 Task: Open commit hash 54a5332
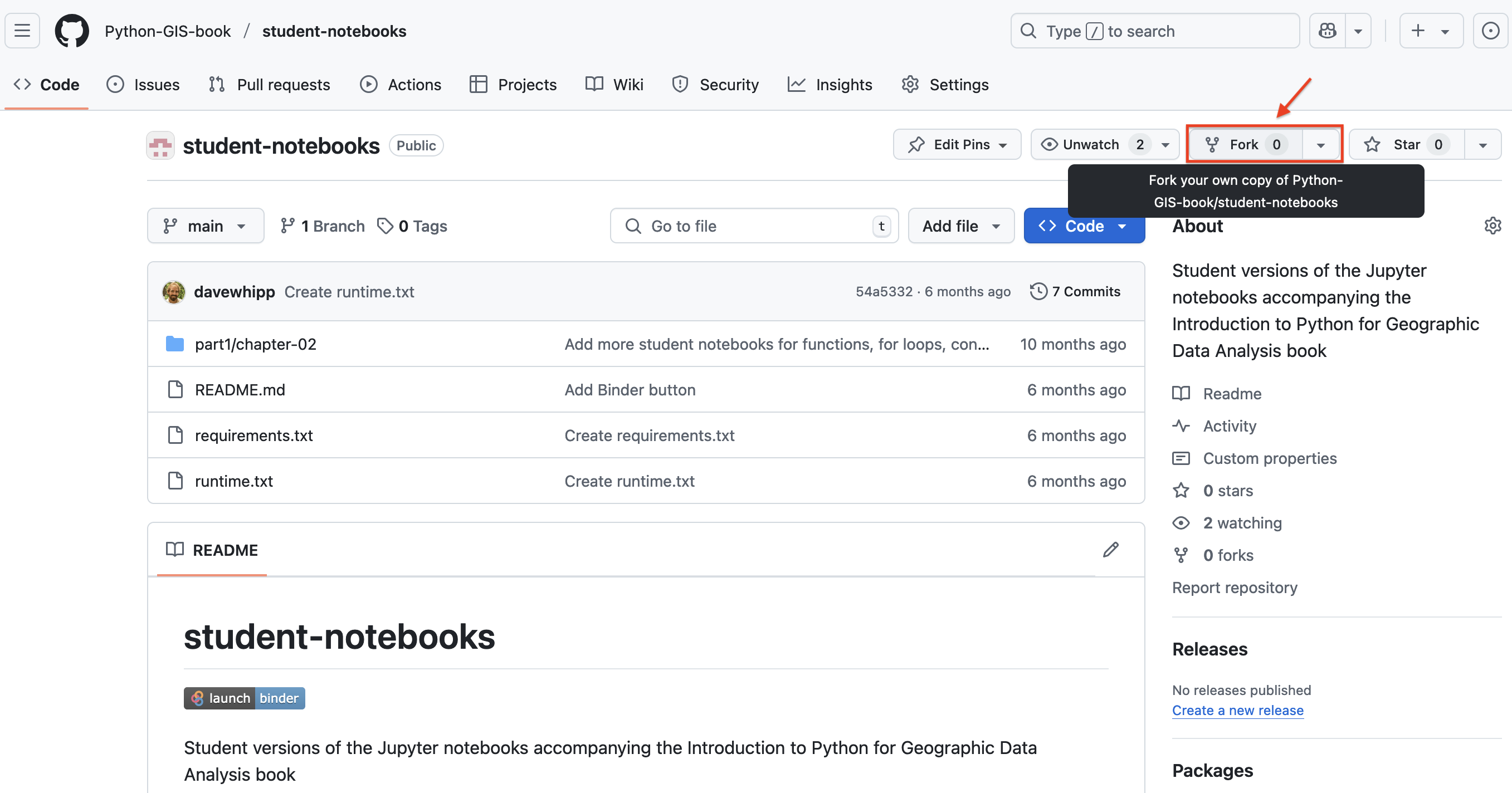tap(884, 291)
